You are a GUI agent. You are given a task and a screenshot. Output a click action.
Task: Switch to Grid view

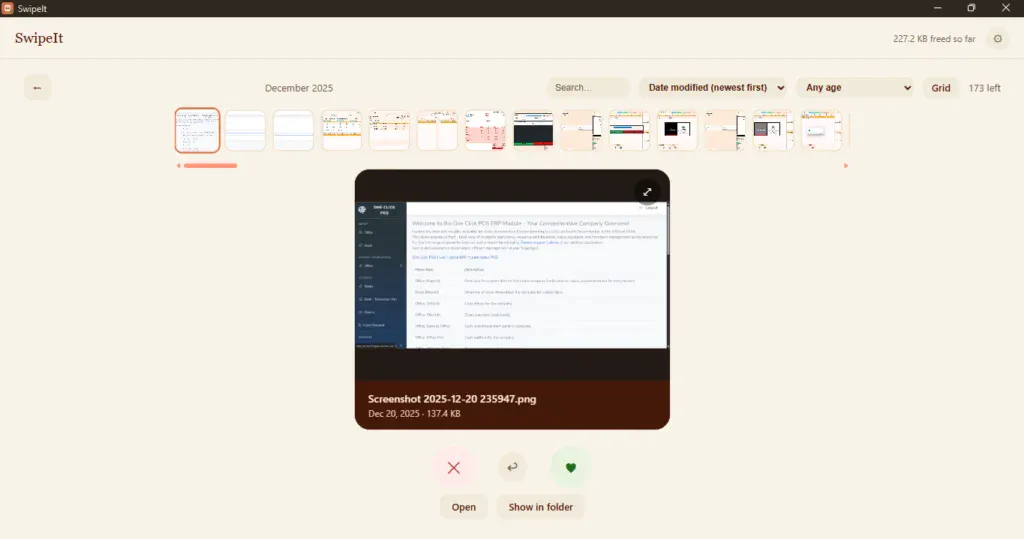(x=940, y=88)
